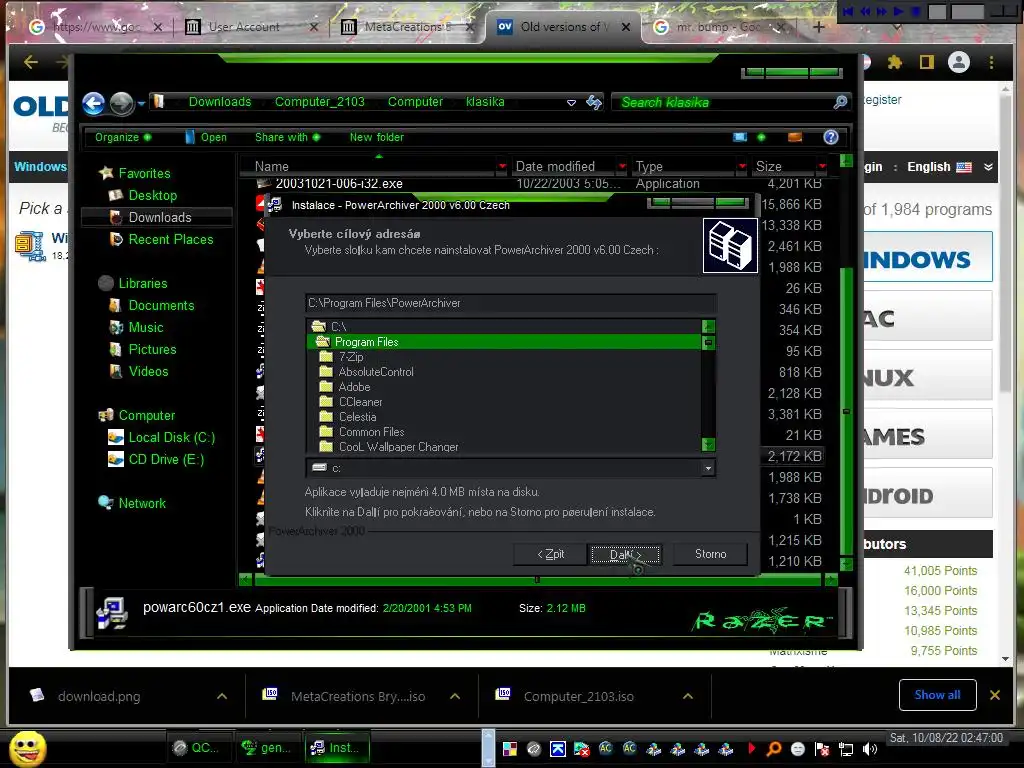Screen dimensions: 1024x768
Task: Open browser three-dot menu
Action: pyautogui.click(x=991, y=62)
